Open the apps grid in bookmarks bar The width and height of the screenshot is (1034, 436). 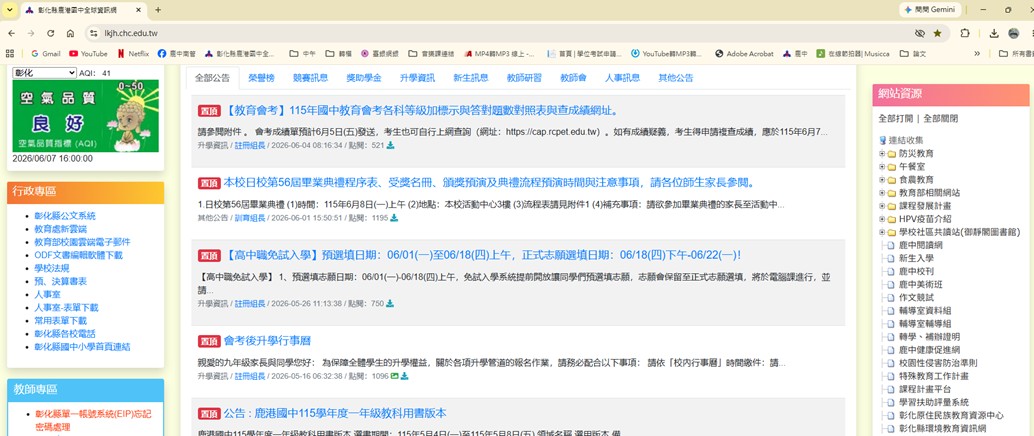click(x=10, y=53)
